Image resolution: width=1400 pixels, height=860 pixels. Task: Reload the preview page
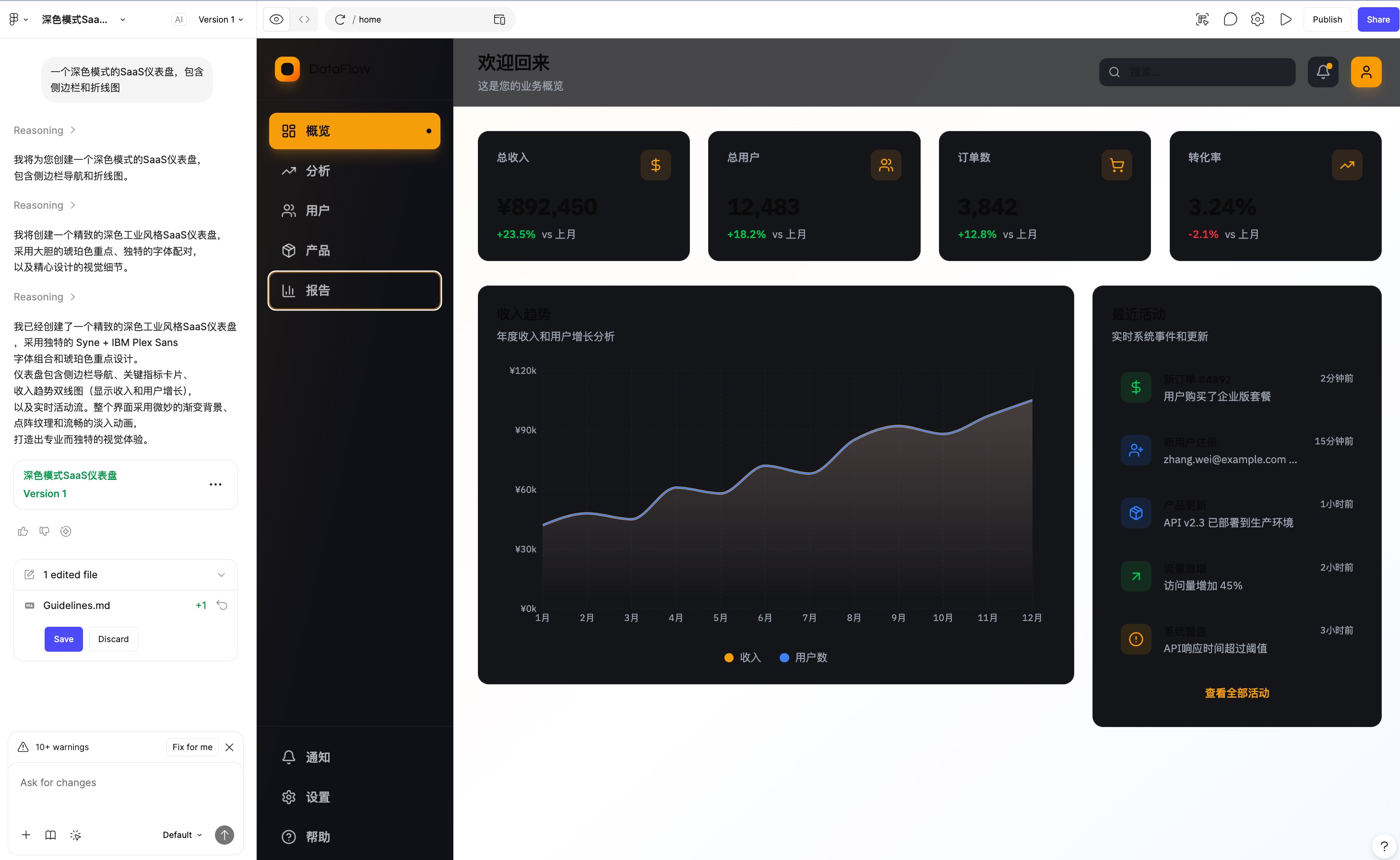coord(340,20)
